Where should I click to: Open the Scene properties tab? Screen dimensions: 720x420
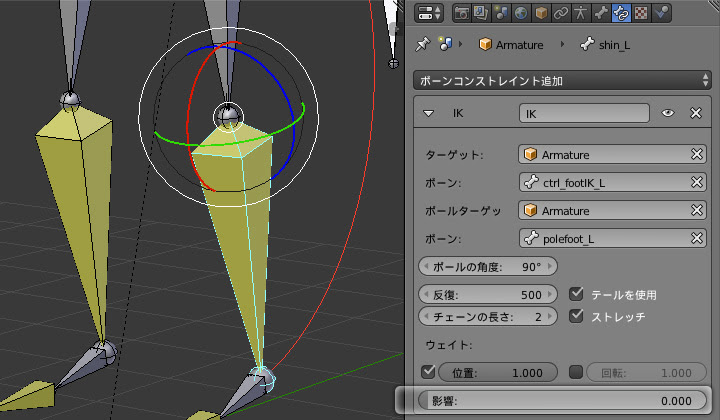(501, 13)
